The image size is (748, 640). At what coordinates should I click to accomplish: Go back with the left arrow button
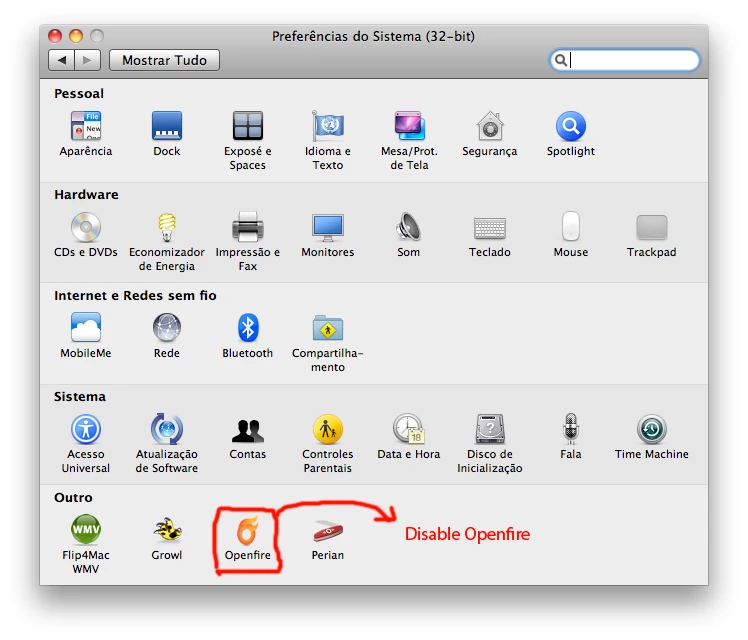click(x=61, y=60)
